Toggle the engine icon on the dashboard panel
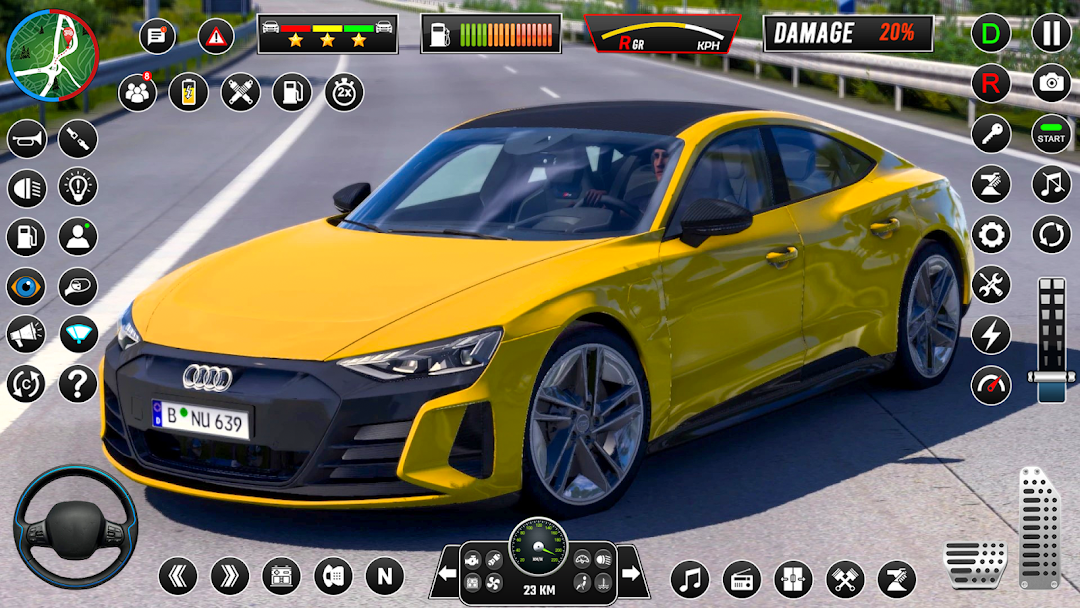This screenshot has width=1080, height=608. (x=472, y=560)
